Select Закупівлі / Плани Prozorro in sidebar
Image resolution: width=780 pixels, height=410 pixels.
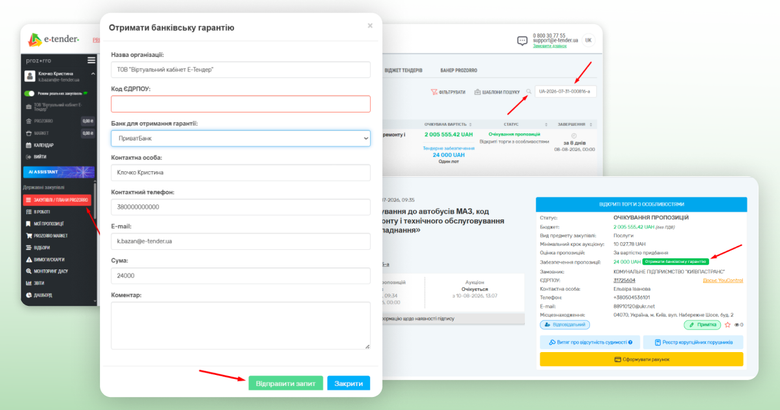57,200
